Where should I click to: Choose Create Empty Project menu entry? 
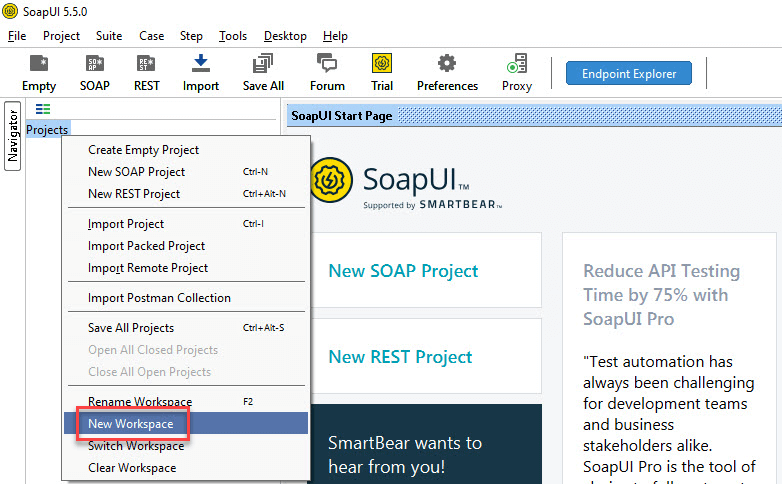(143, 150)
